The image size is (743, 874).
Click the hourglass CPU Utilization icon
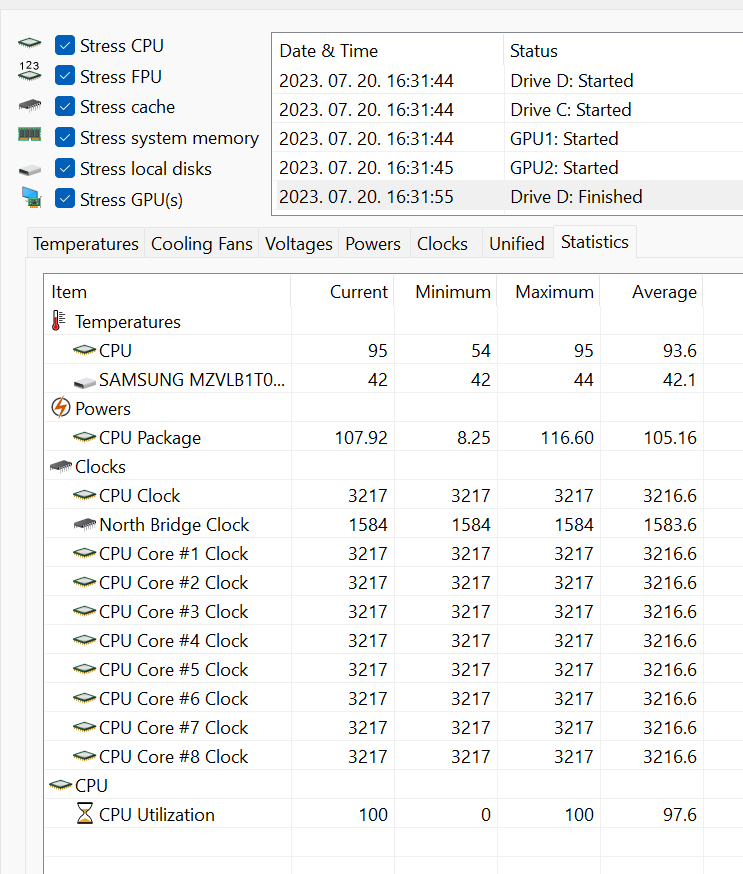(85, 813)
